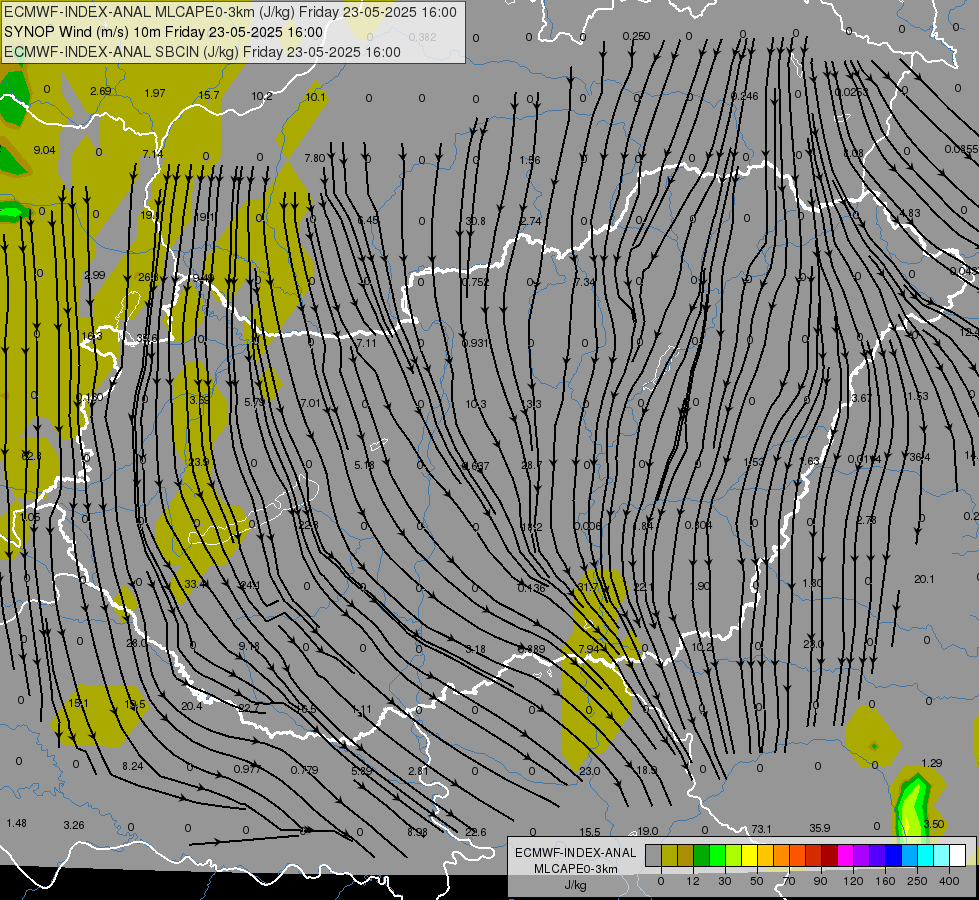Click the map value '3.50' near the green cell

[933, 824]
